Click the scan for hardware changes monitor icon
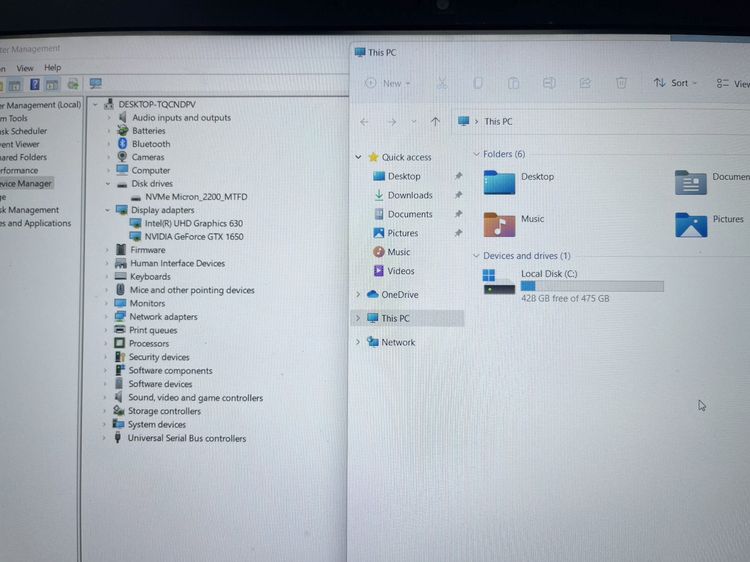Screen dimensions: 750x562 96,84
